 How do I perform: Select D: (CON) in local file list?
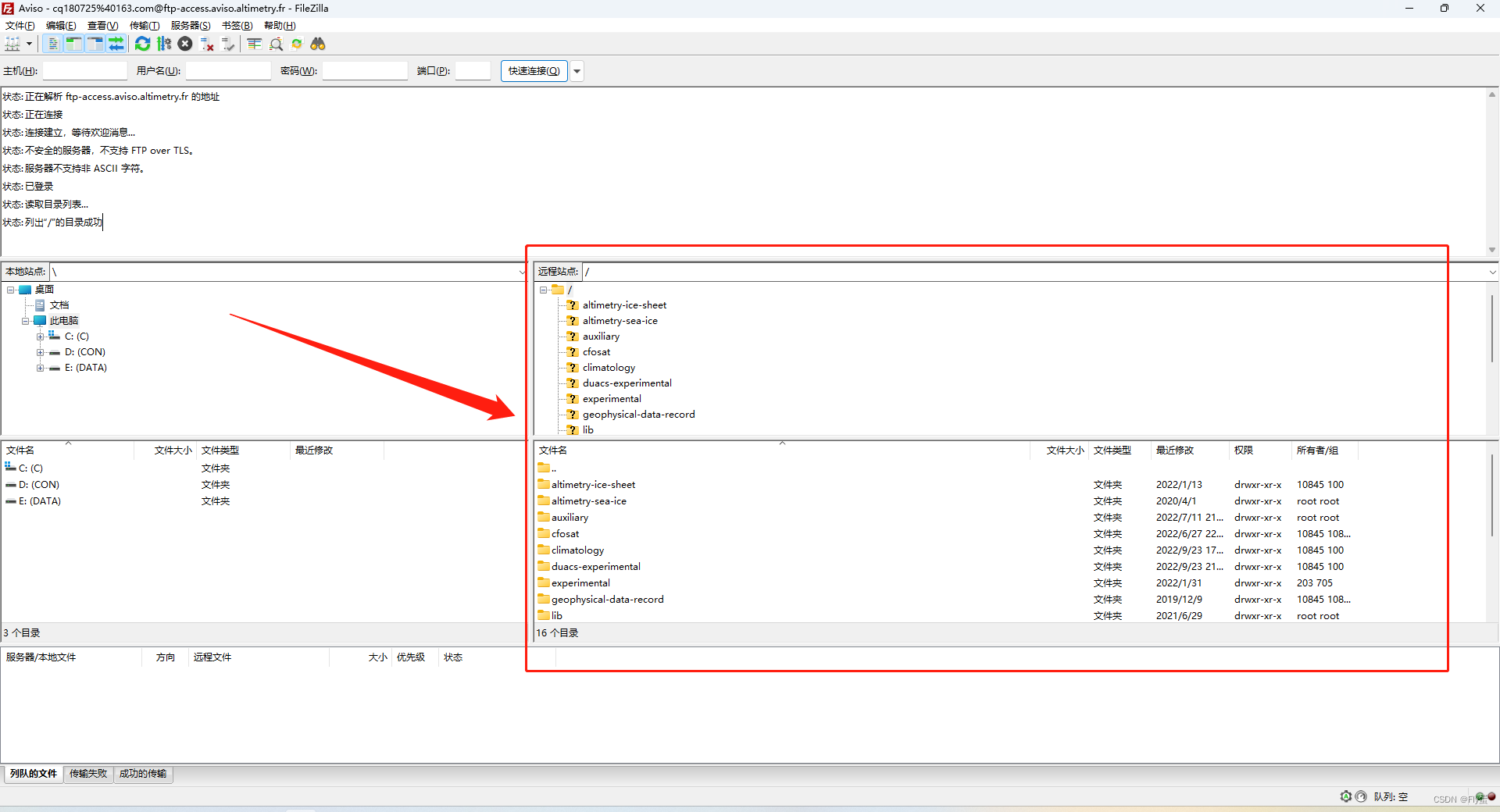[38, 485]
